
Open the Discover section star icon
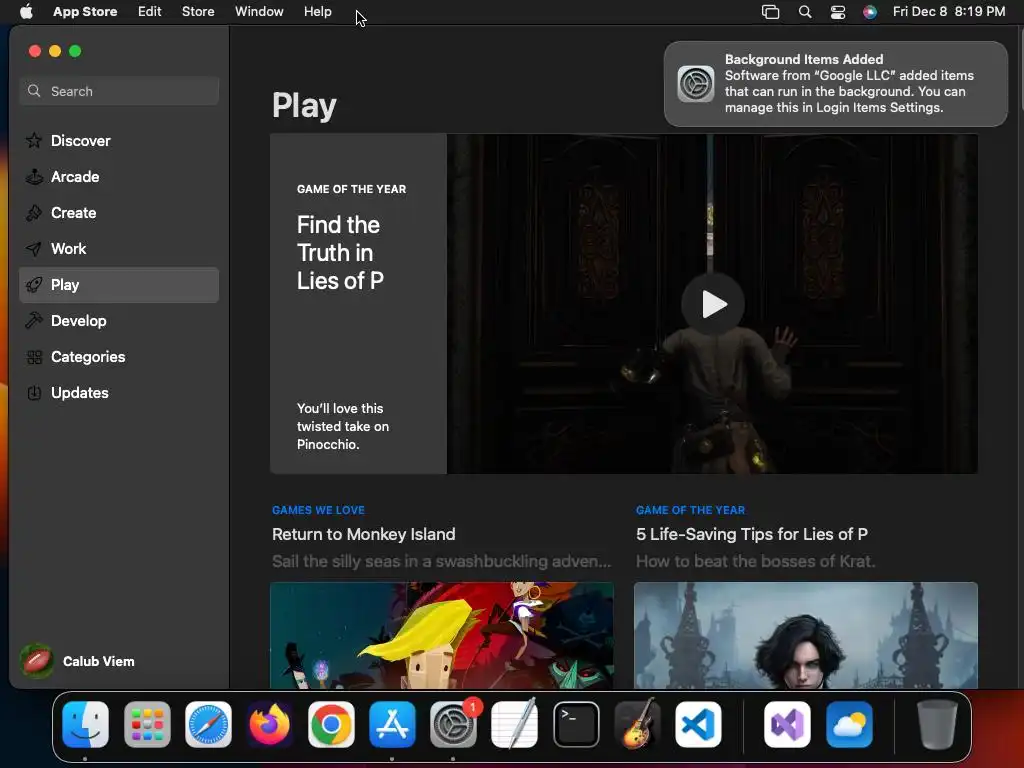pos(34,140)
